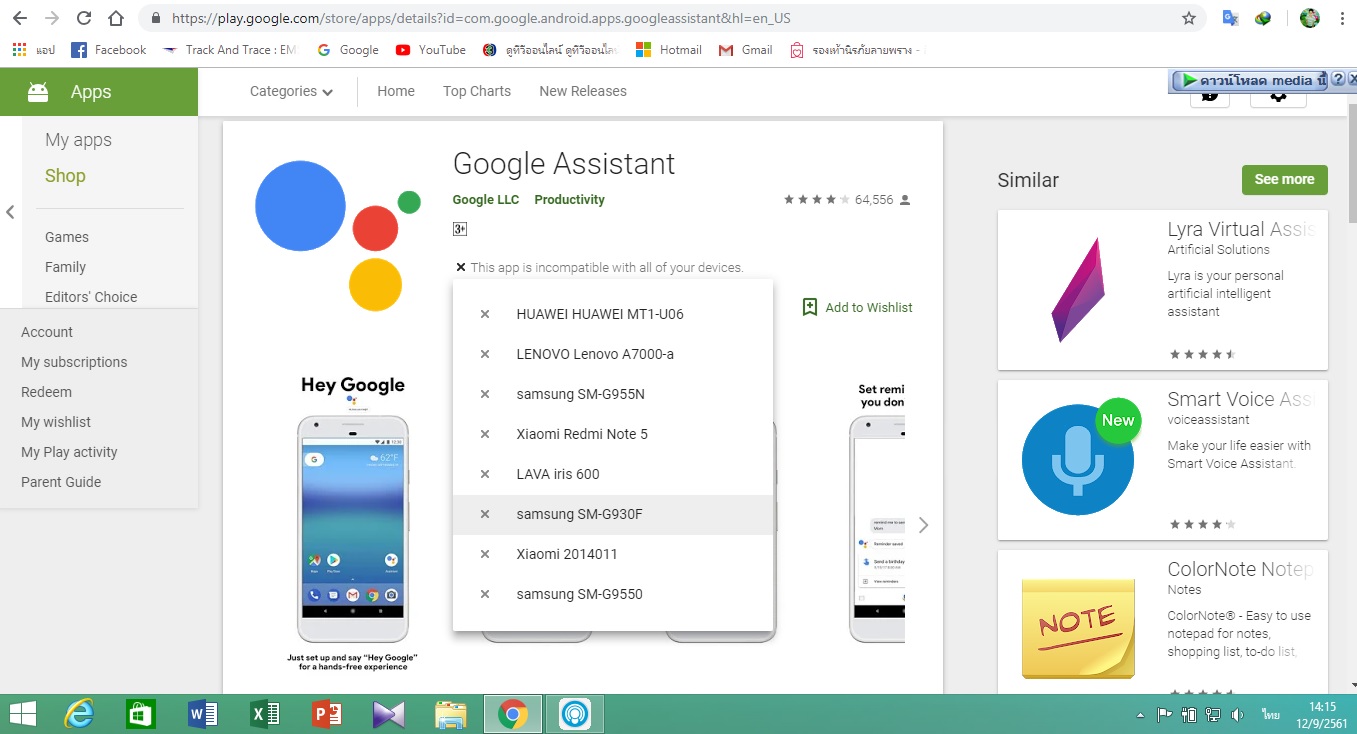Open the Hey Google screenshot thumbnail
This screenshot has width=1357, height=734.
(352, 522)
